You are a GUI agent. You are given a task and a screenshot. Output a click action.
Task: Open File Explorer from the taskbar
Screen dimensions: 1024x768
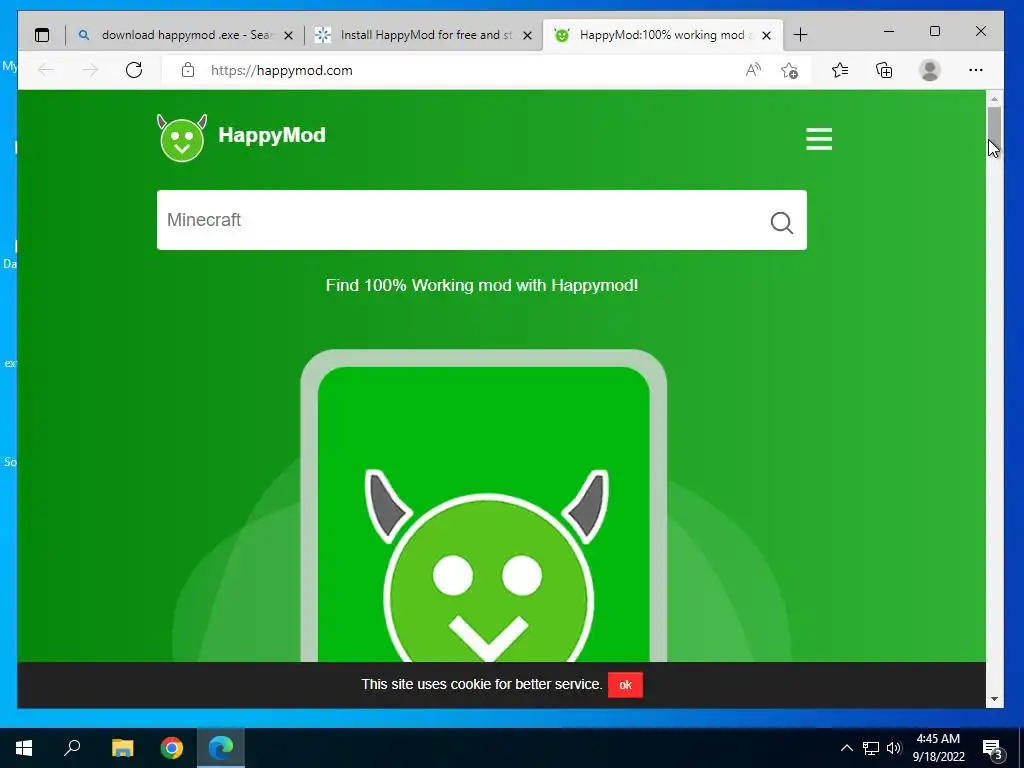122,748
